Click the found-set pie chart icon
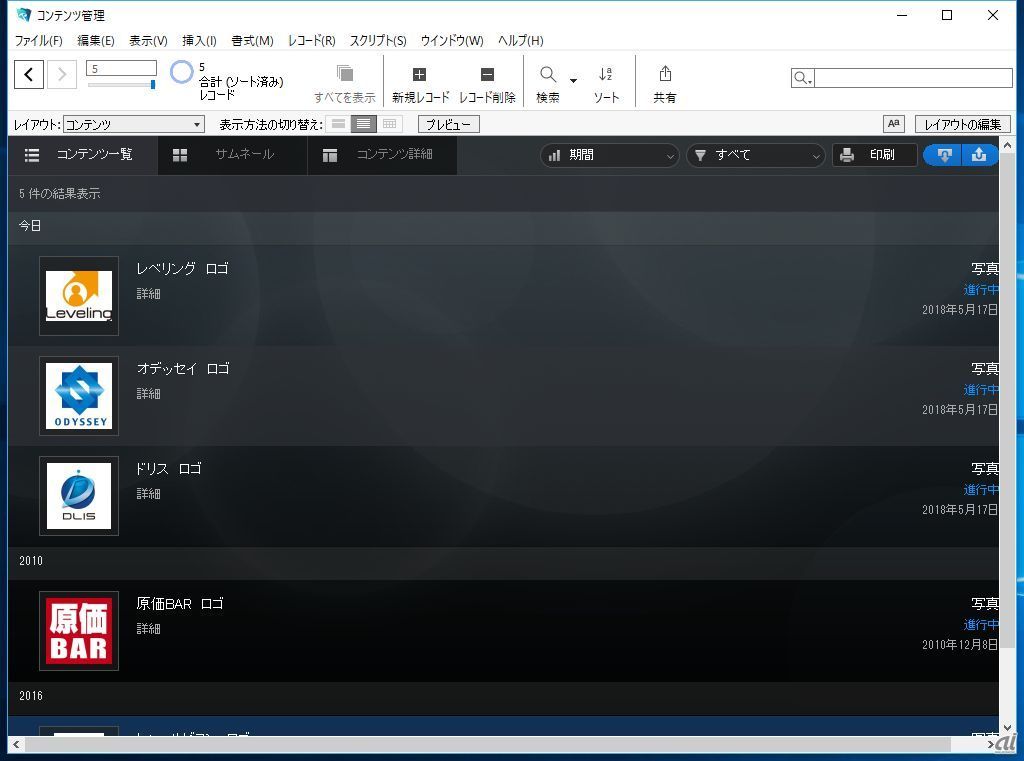1024x761 pixels. 181,73
